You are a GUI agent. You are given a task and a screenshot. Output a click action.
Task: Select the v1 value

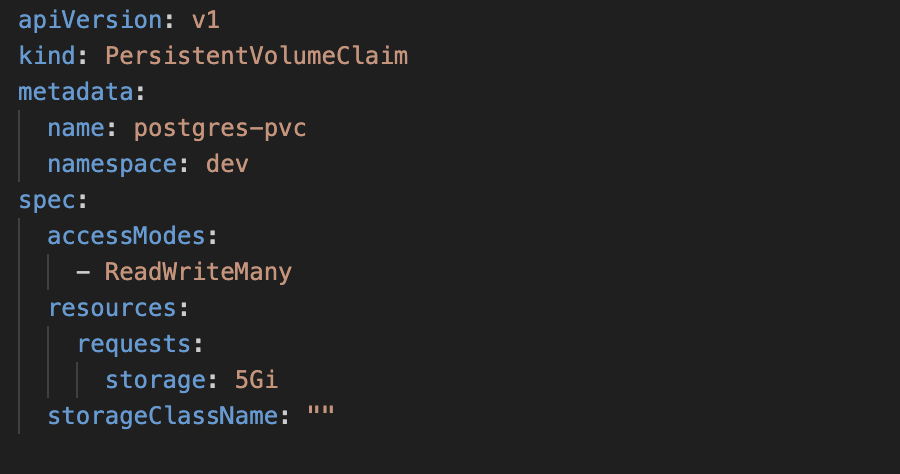[205, 21]
